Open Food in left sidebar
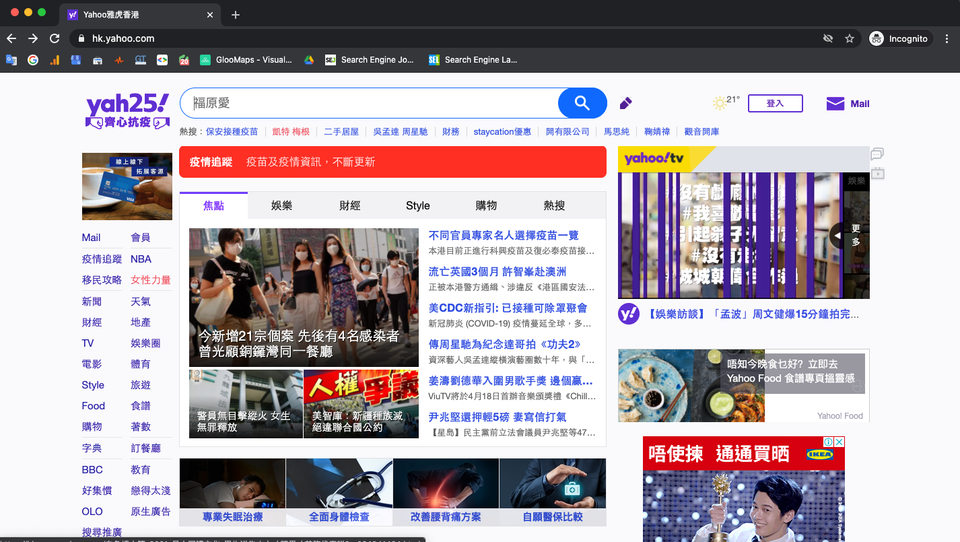Viewport: 960px width, 542px height. (93, 406)
